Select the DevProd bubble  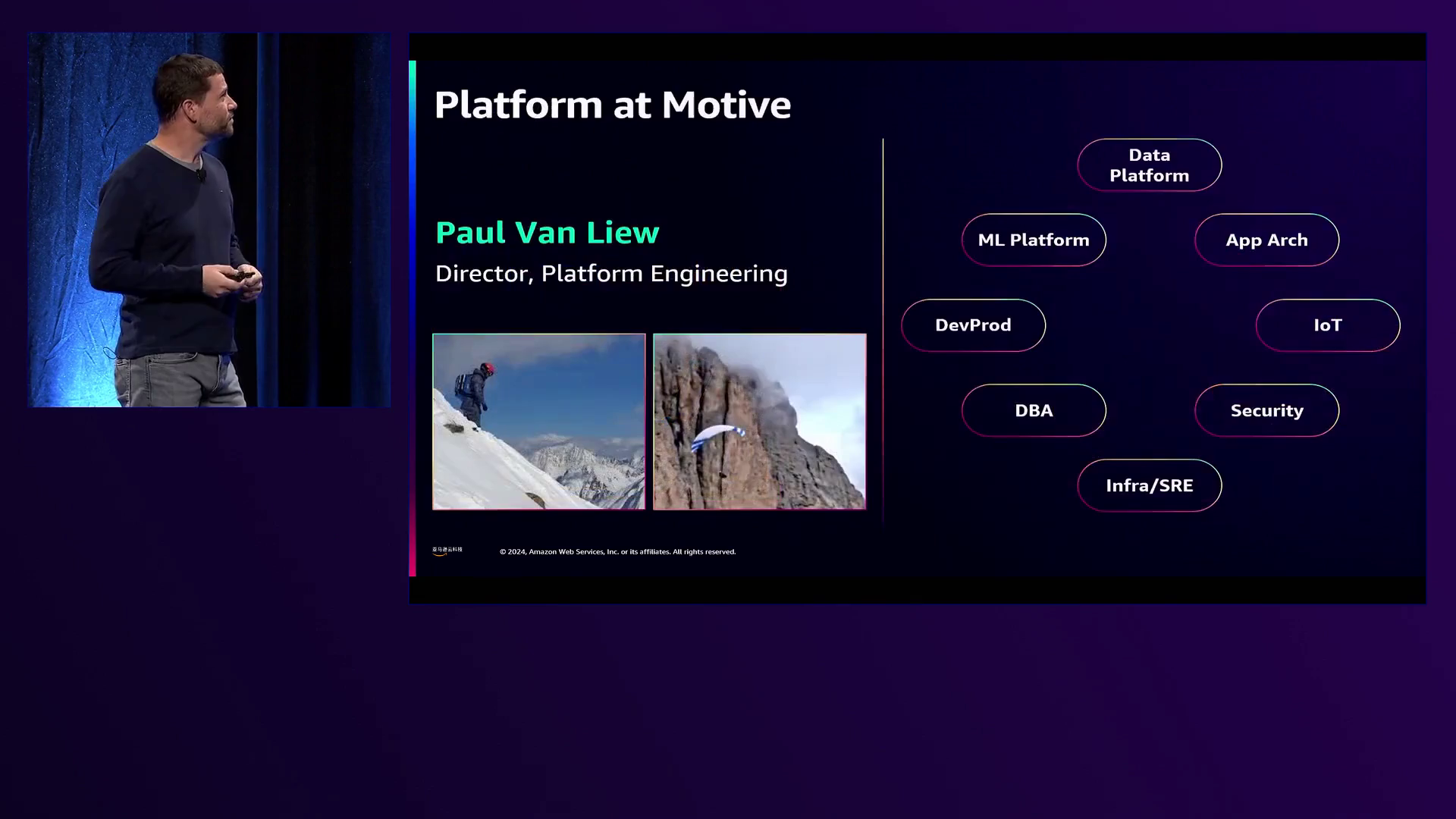click(973, 325)
